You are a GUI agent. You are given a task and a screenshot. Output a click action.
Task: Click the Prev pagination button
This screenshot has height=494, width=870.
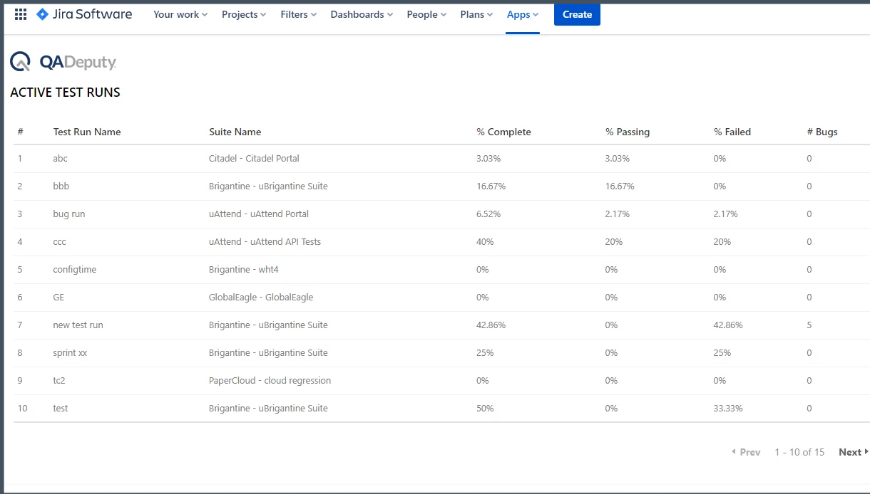pos(746,452)
